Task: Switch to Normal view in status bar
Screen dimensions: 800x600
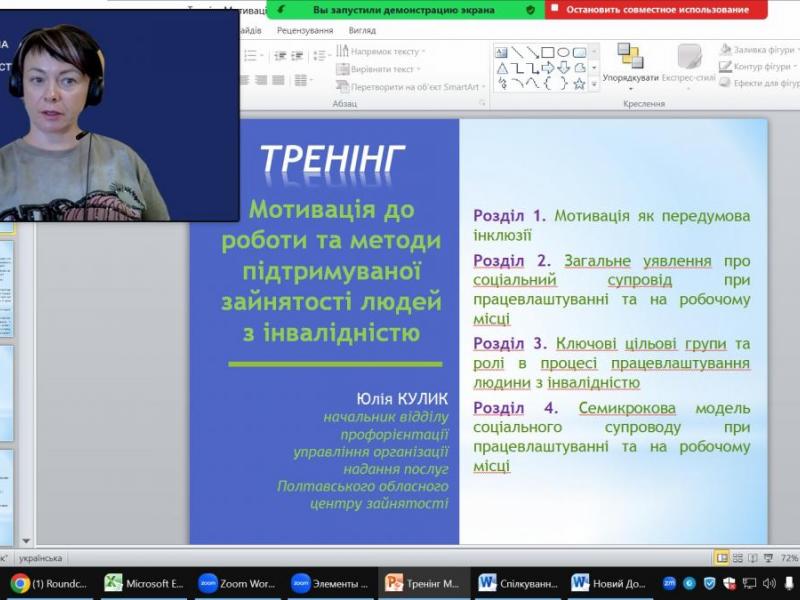Action: coord(722,558)
